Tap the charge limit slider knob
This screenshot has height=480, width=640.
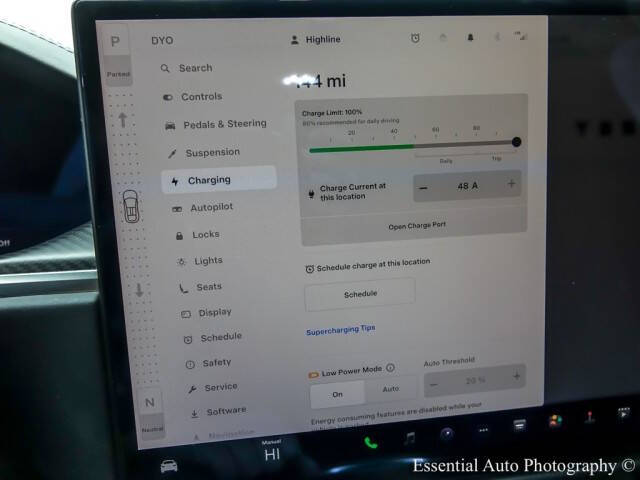[x=516, y=142]
